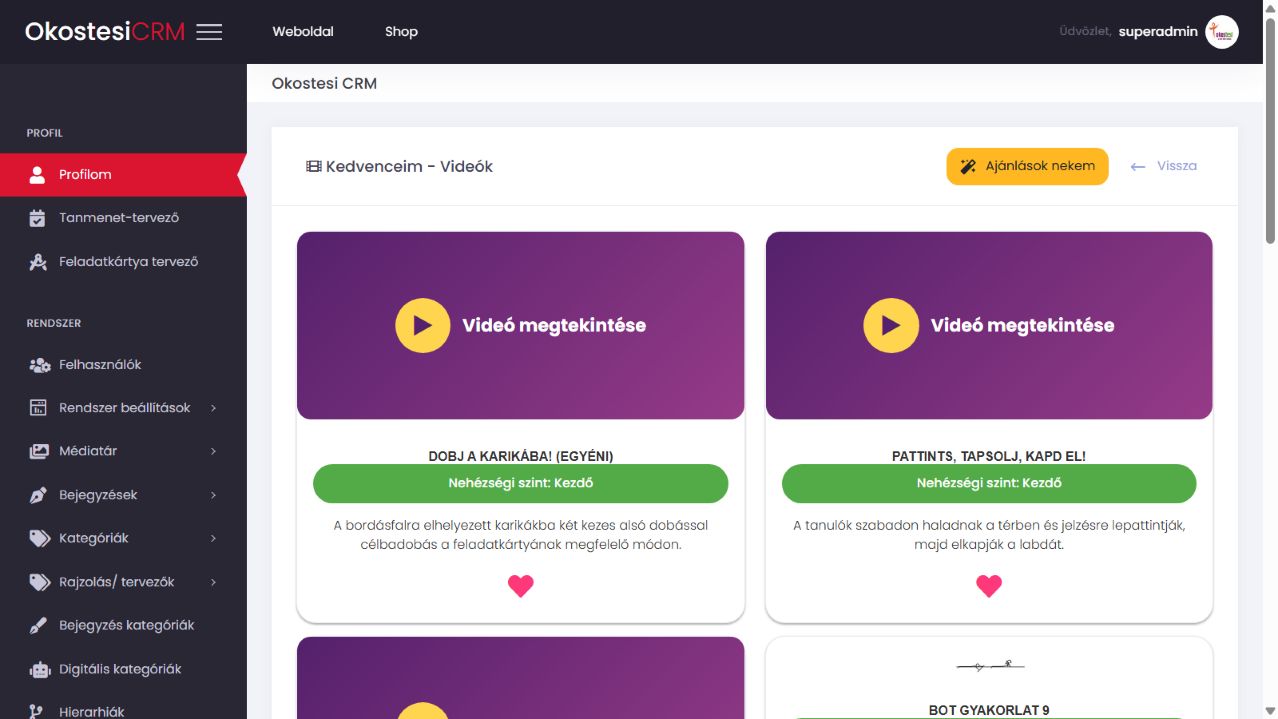Click the Hierarhiák branch icon
Screen dimensions: 1278x719
click(38, 711)
